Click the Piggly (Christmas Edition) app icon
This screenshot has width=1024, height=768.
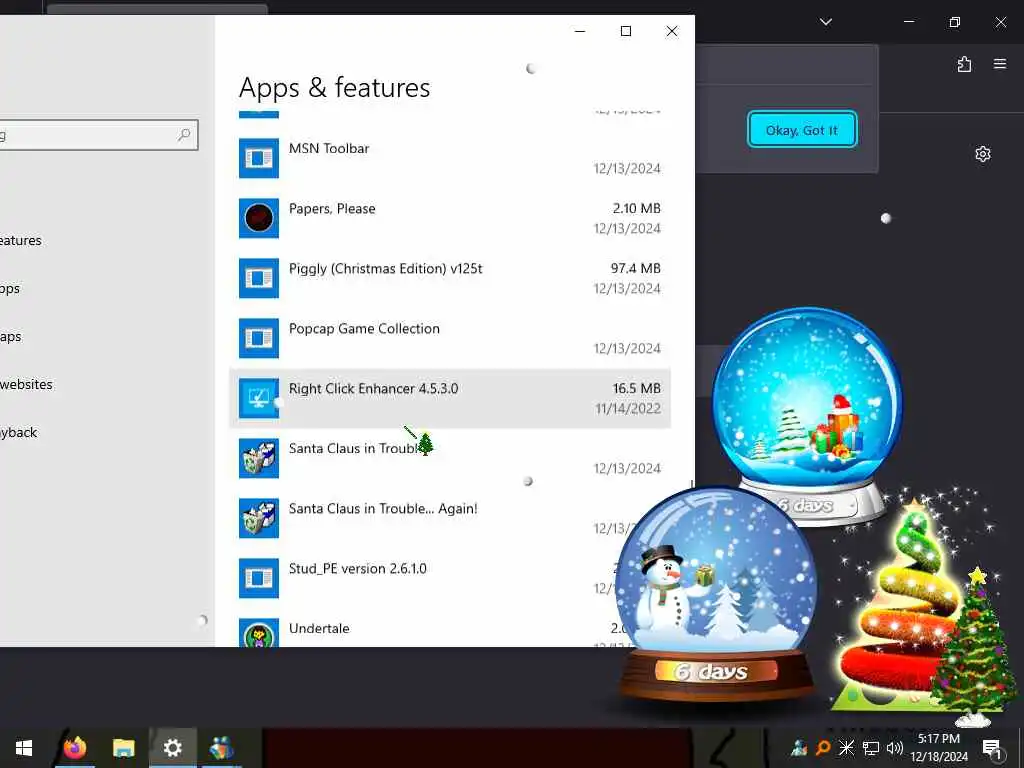259,278
